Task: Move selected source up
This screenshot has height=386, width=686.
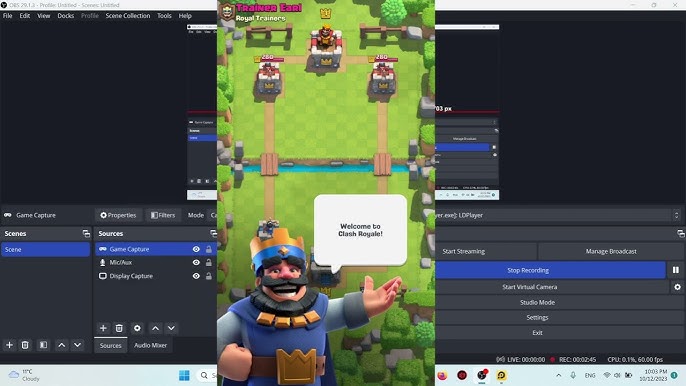Action: coord(155,328)
